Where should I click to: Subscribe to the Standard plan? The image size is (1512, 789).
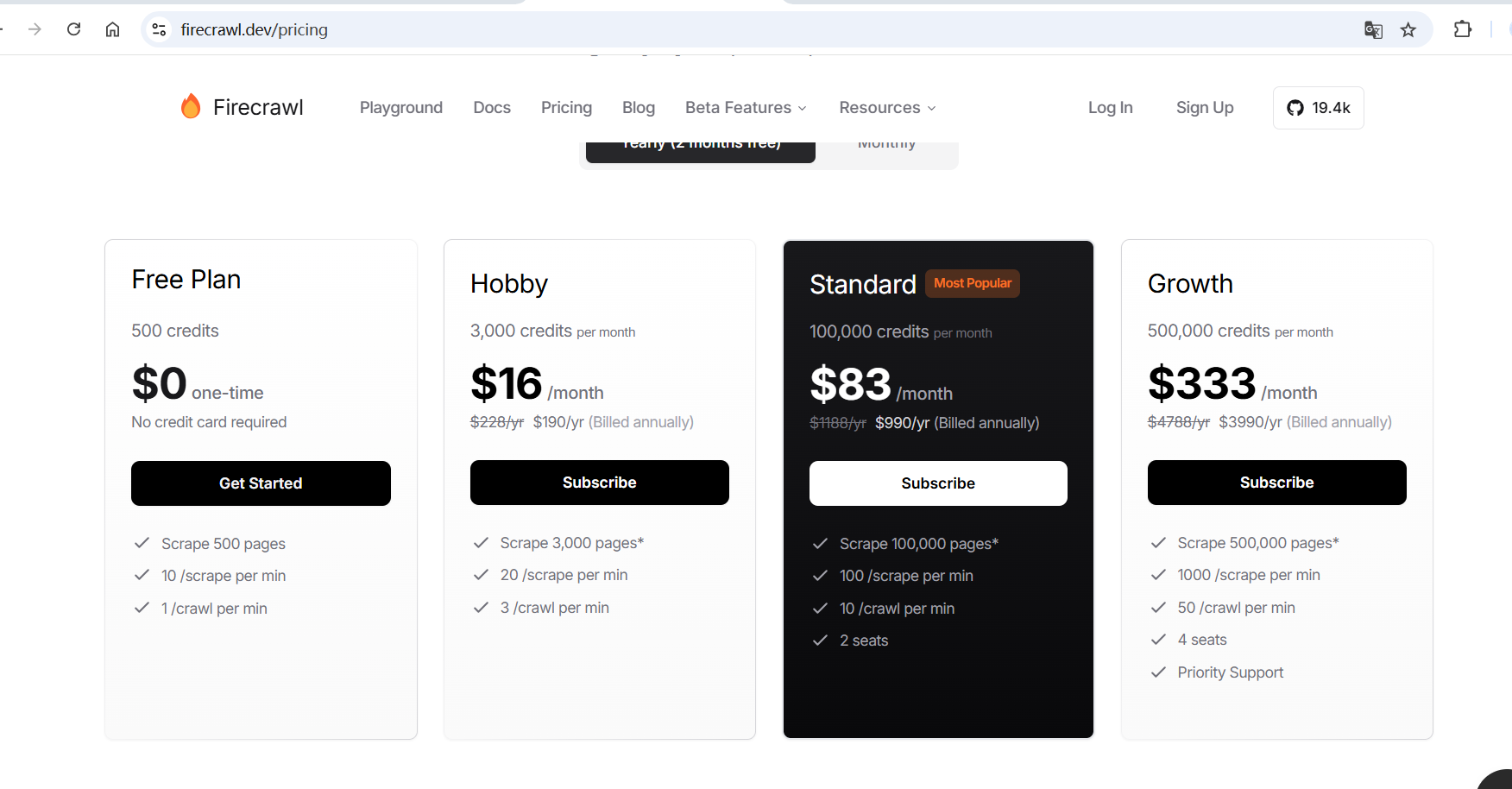click(x=938, y=483)
